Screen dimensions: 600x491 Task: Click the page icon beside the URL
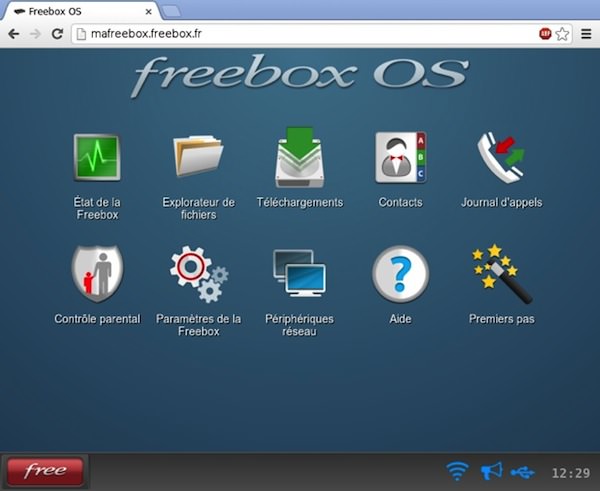81,34
